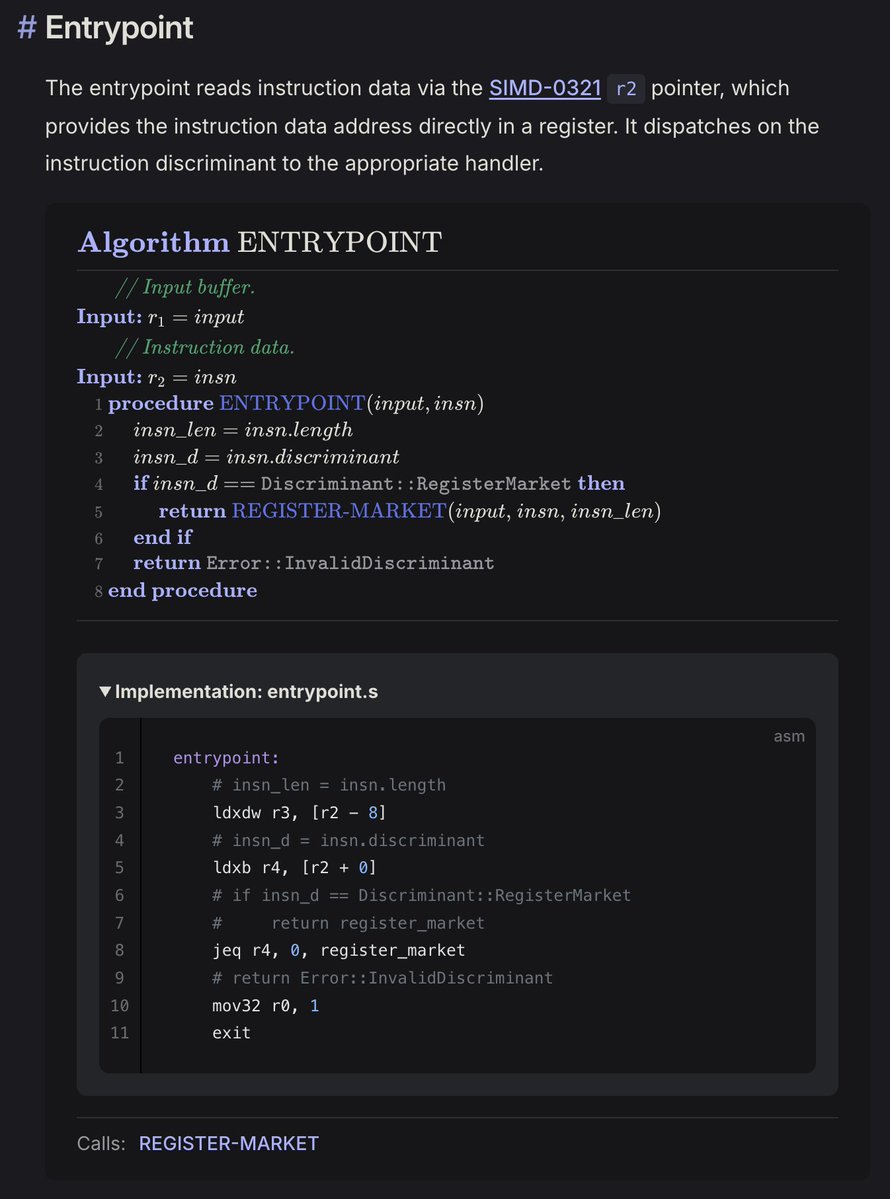Click the "// Instruction data." comment
The width and height of the screenshot is (890, 1199).
(205, 347)
